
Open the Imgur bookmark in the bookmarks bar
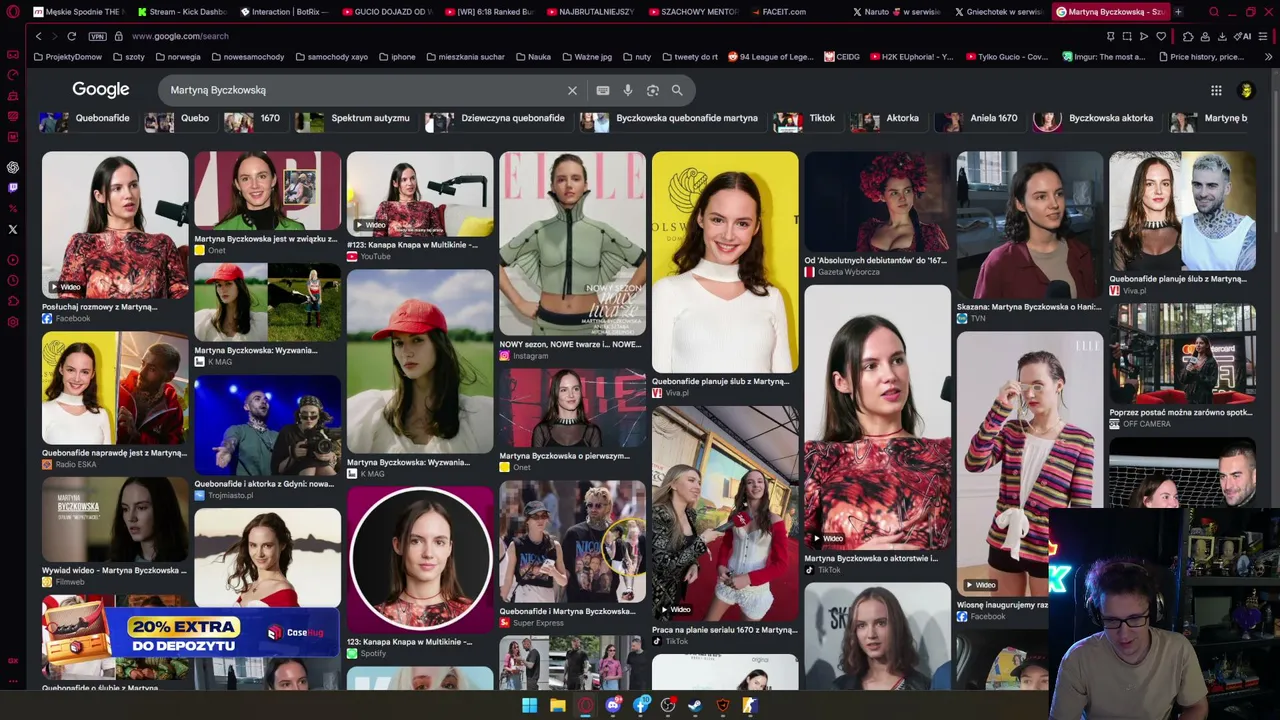tap(1104, 57)
